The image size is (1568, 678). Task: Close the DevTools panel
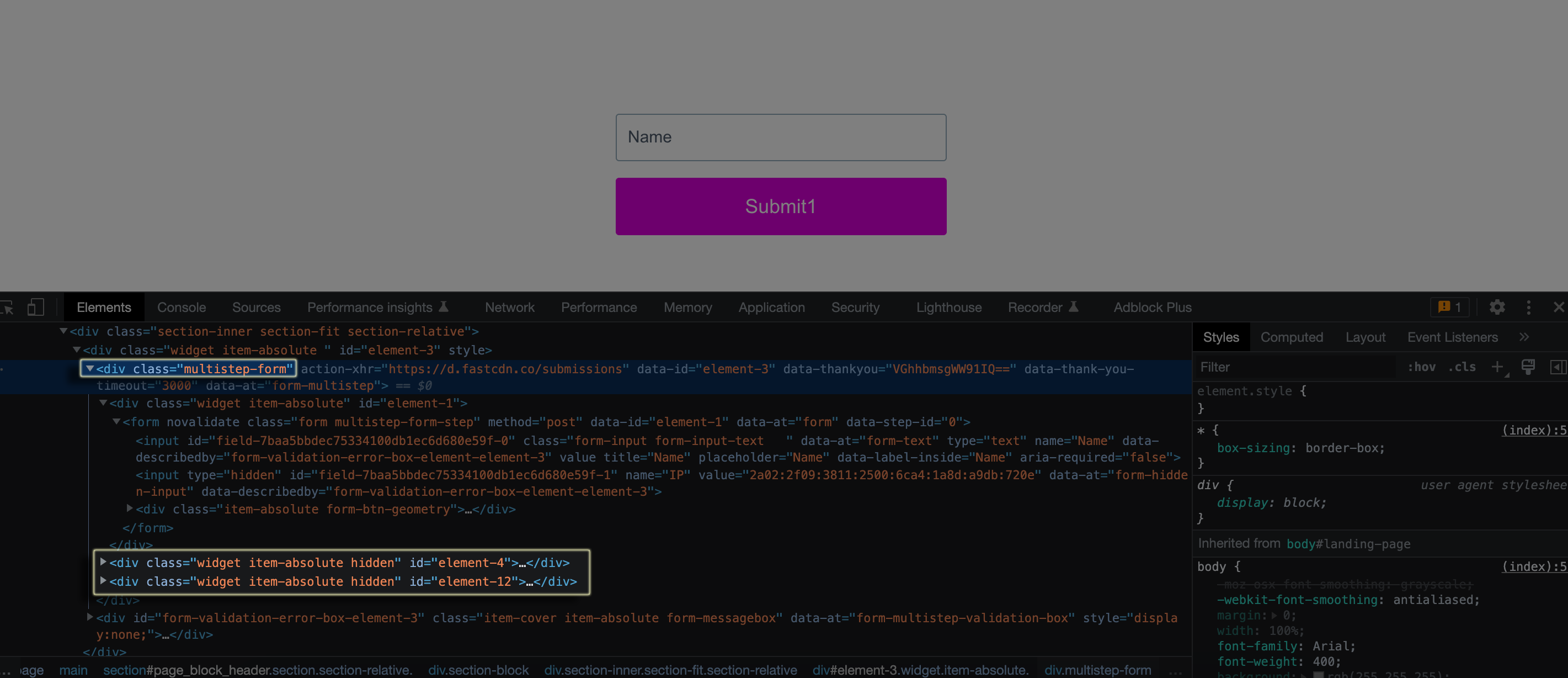[x=1559, y=307]
